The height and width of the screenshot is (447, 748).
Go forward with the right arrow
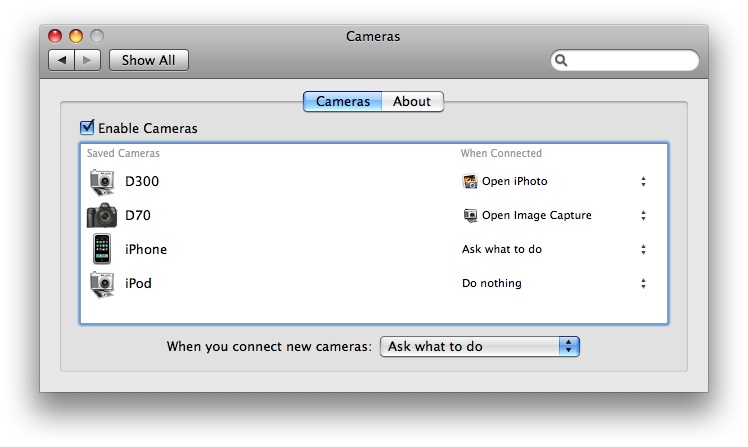click(x=87, y=60)
